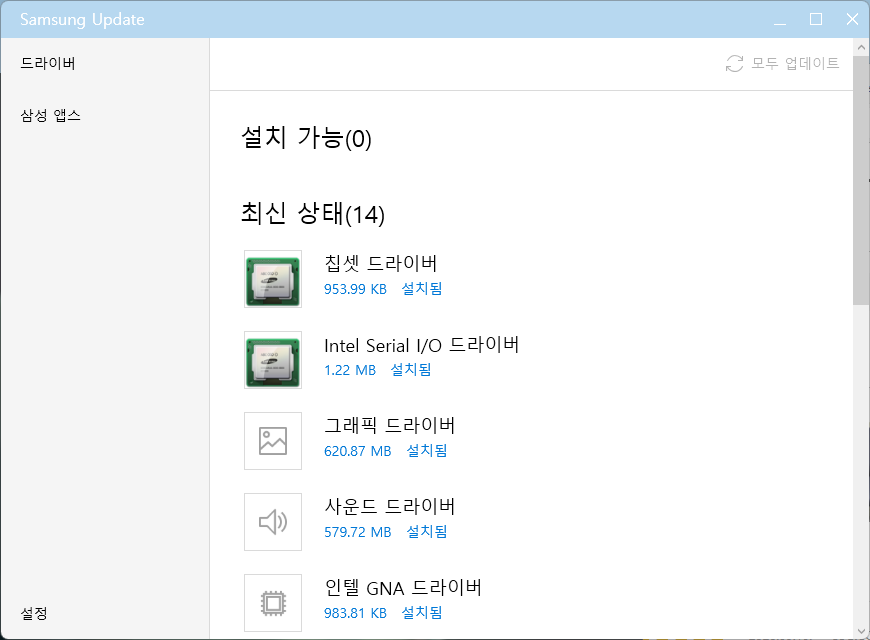Image resolution: width=870 pixels, height=640 pixels.
Task: Click 설치됨 status under 그래픽 드라이버
Action: tap(426, 451)
